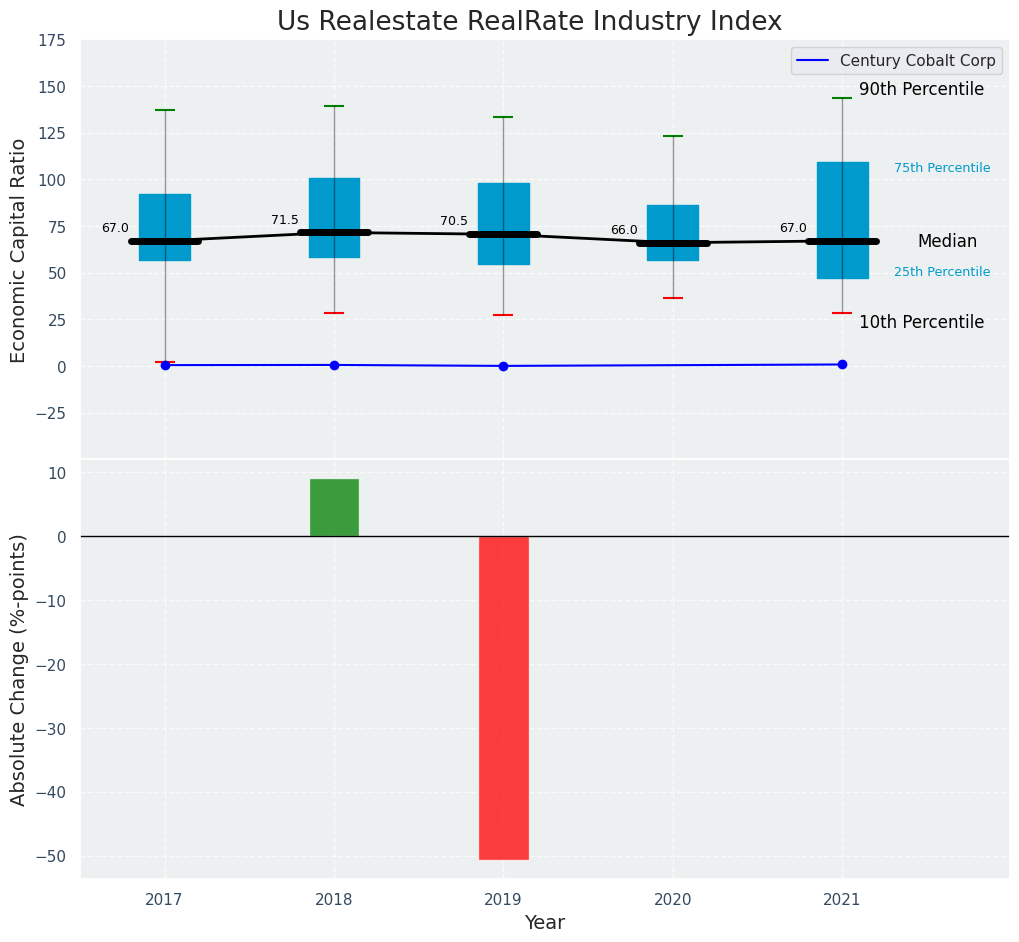The image size is (1019, 942).
Task: Click the 70.5 median value label
Action: pos(454,221)
